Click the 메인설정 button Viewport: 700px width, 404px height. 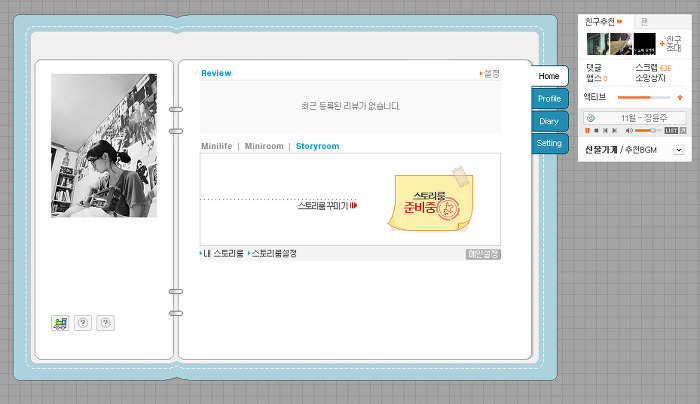coord(483,254)
